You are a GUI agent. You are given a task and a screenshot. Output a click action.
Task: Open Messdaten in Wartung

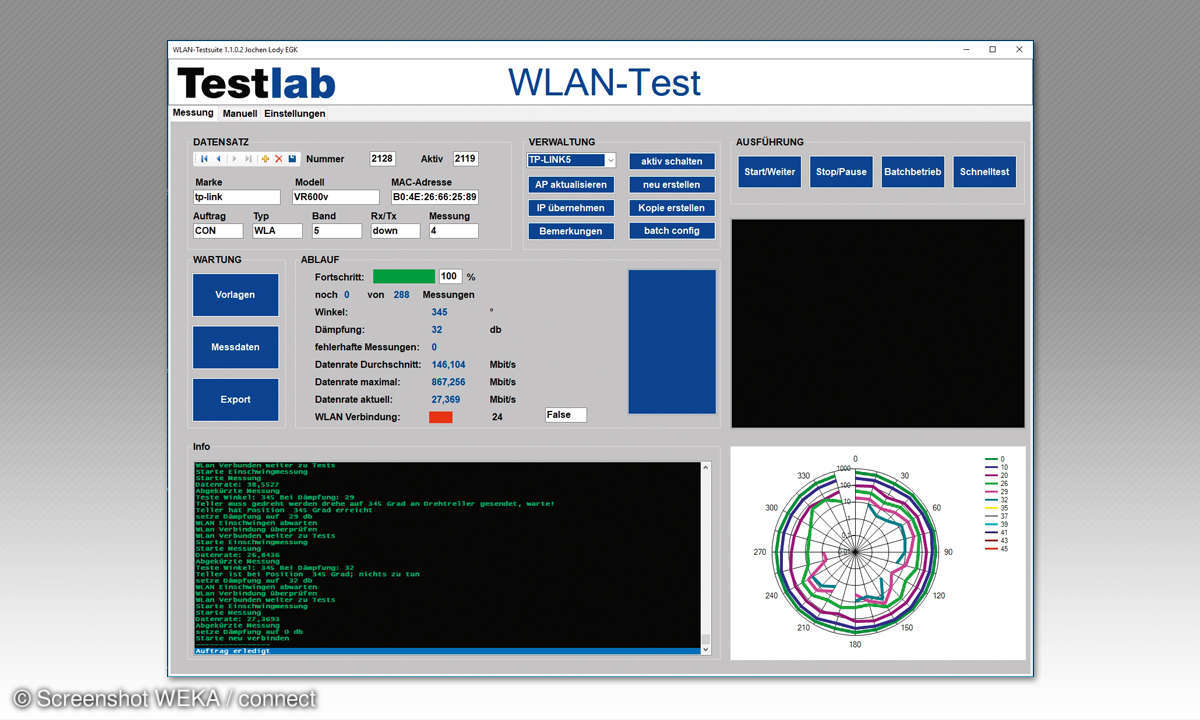[x=235, y=347]
